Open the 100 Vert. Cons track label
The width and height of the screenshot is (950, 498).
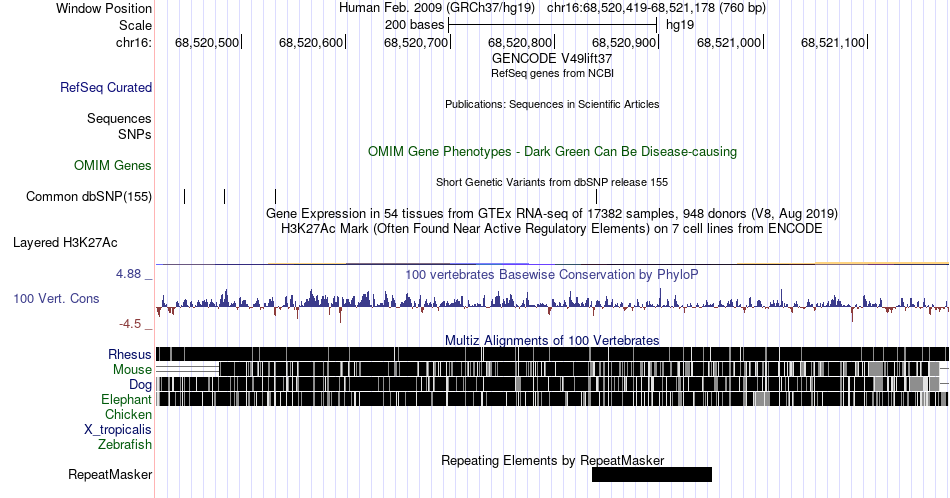point(56,298)
